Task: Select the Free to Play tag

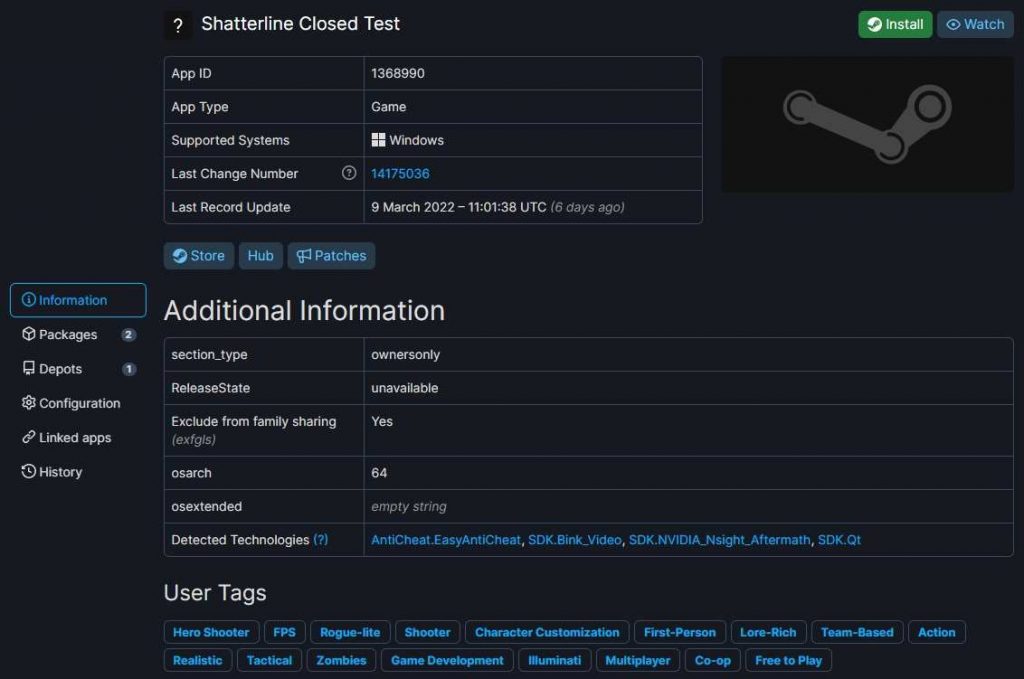Action: (x=788, y=660)
